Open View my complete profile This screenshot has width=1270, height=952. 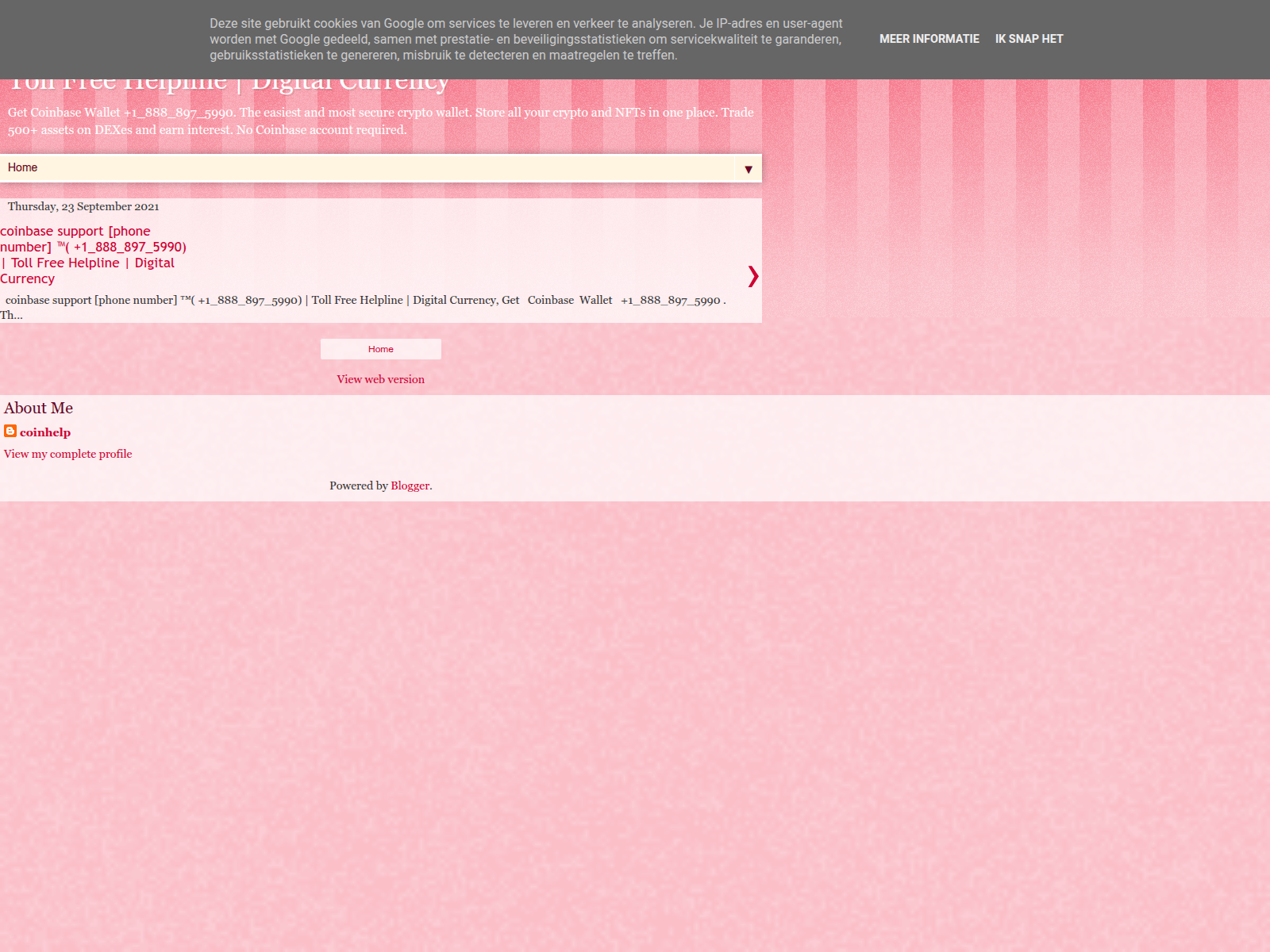[x=67, y=454]
